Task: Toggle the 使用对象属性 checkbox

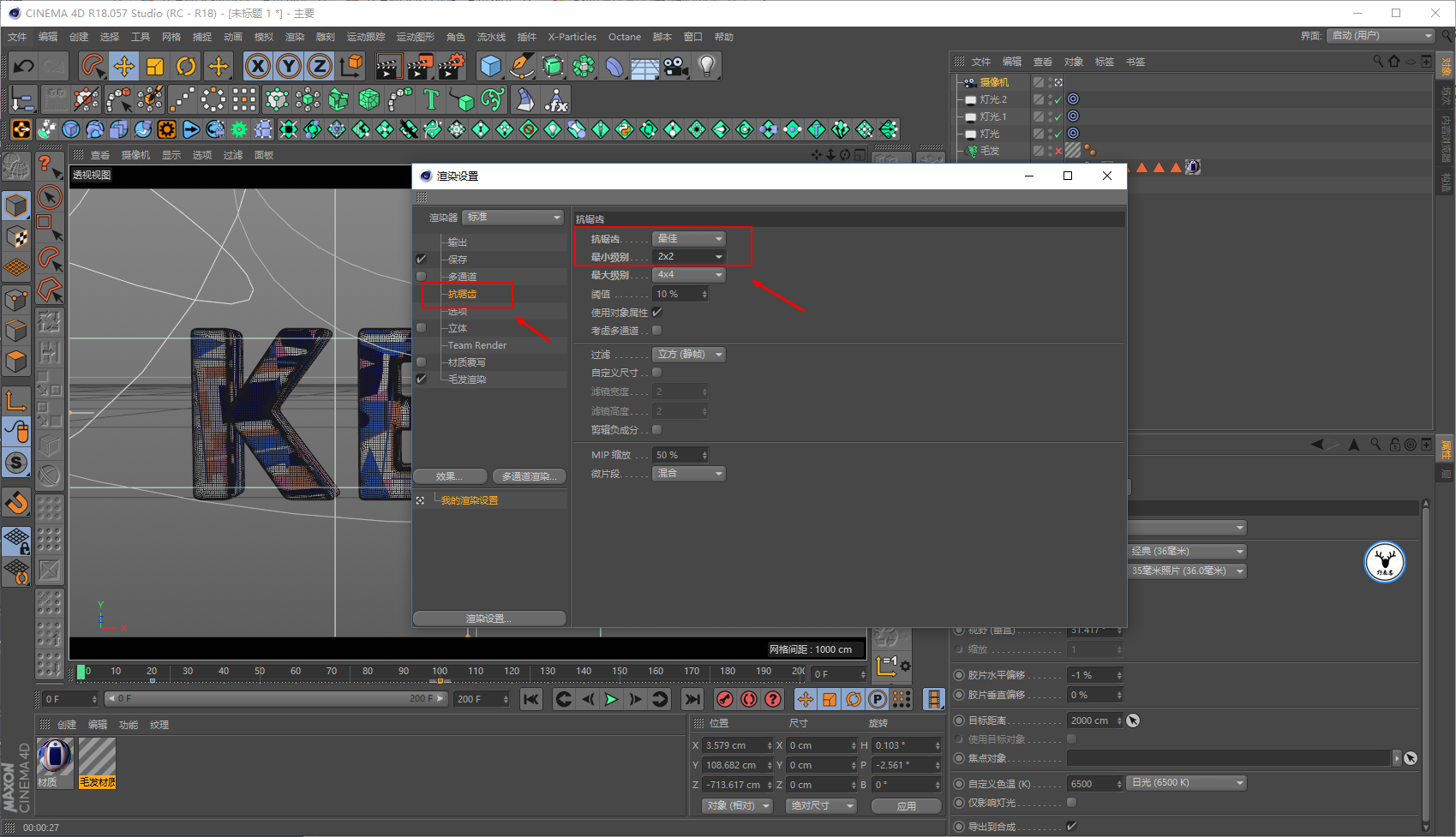Action: (x=657, y=313)
